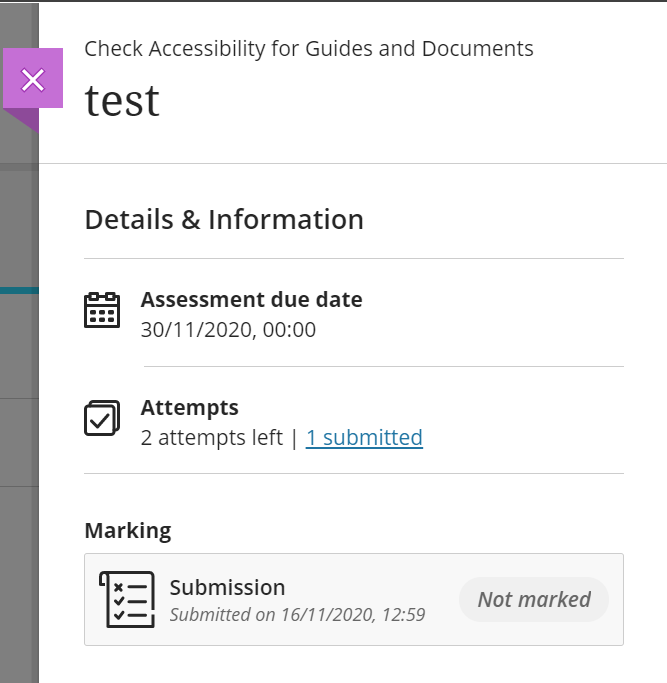Click the "Attempts" label
The width and height of the screenshot is (667, 683).
click(x=189, y=408)
